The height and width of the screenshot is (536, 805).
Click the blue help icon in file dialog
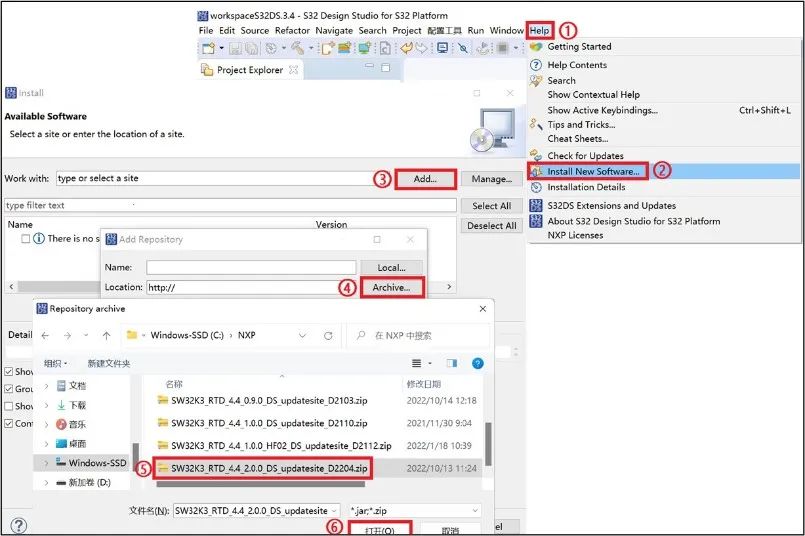click(x=477, y=363)
